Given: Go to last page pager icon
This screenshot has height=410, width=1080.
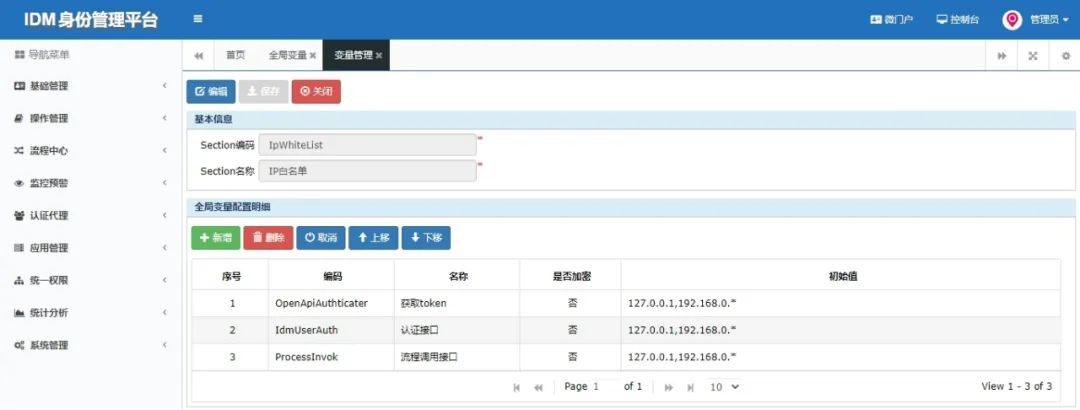Looking at the screenshot, I should (690, 387).
